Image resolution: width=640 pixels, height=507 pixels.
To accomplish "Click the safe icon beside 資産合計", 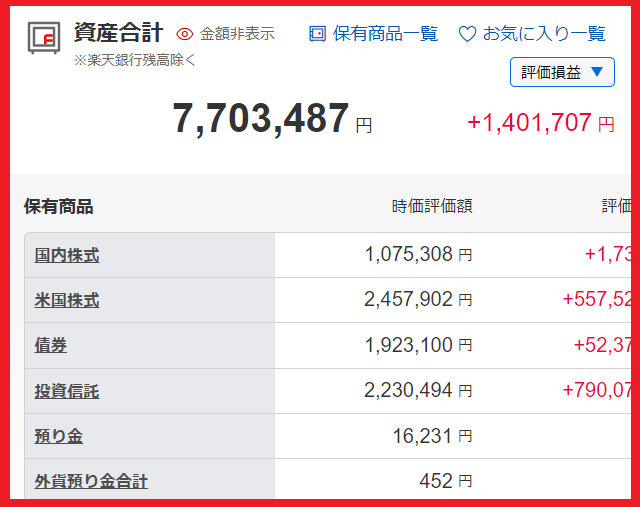I will [44, 37].
